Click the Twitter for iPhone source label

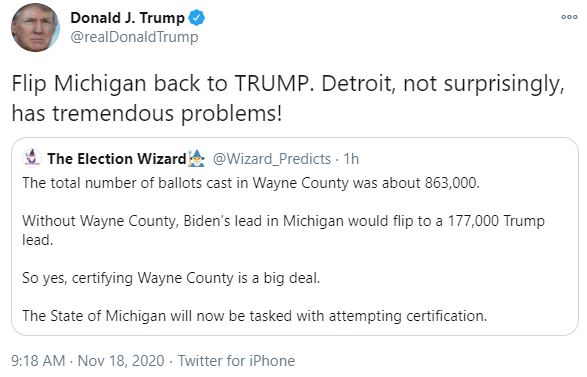[236, 361]
